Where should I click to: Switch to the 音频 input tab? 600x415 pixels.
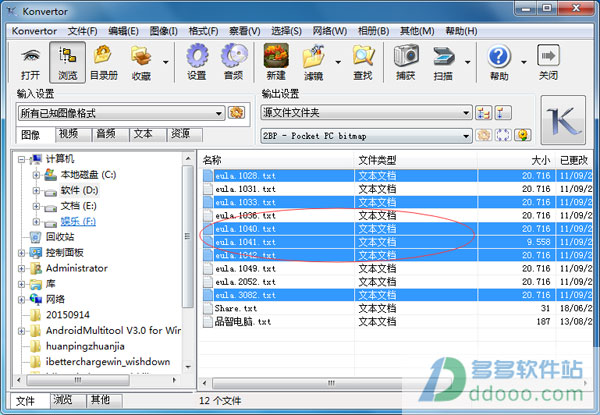coord(109,134)
